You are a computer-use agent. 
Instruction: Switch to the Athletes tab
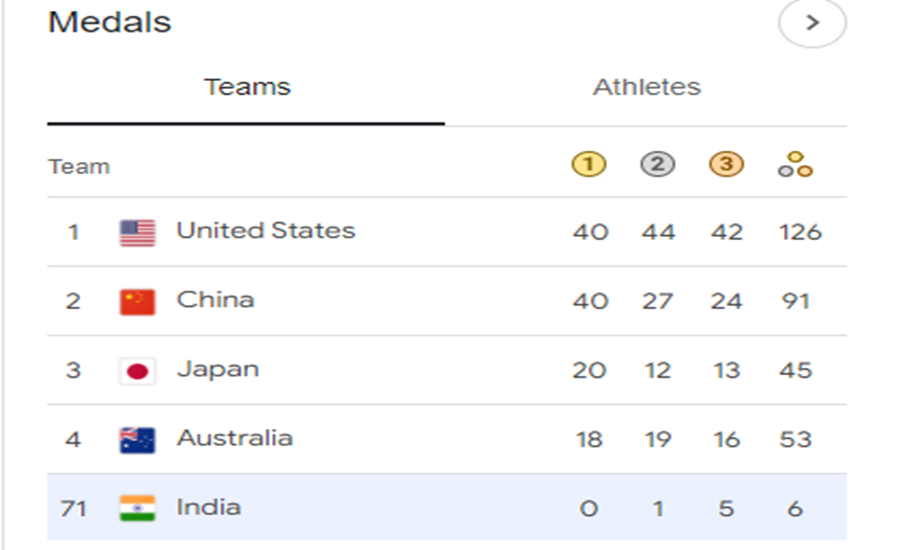pyautogui.click(x=646, y=87)
